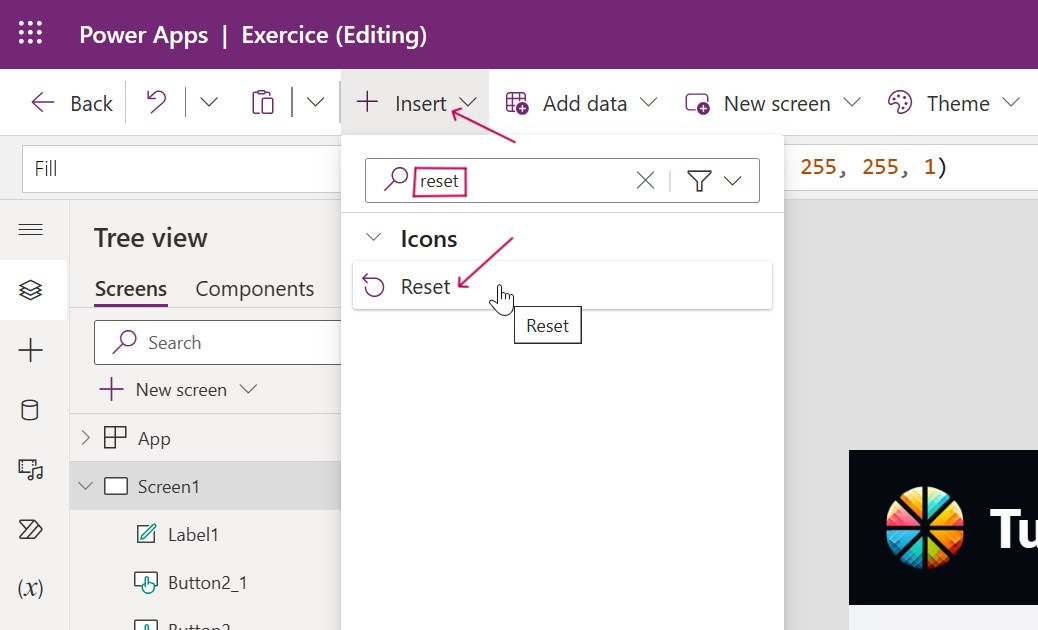Open the Fill property selector
1038x630 pixels.
pos(181,169)
